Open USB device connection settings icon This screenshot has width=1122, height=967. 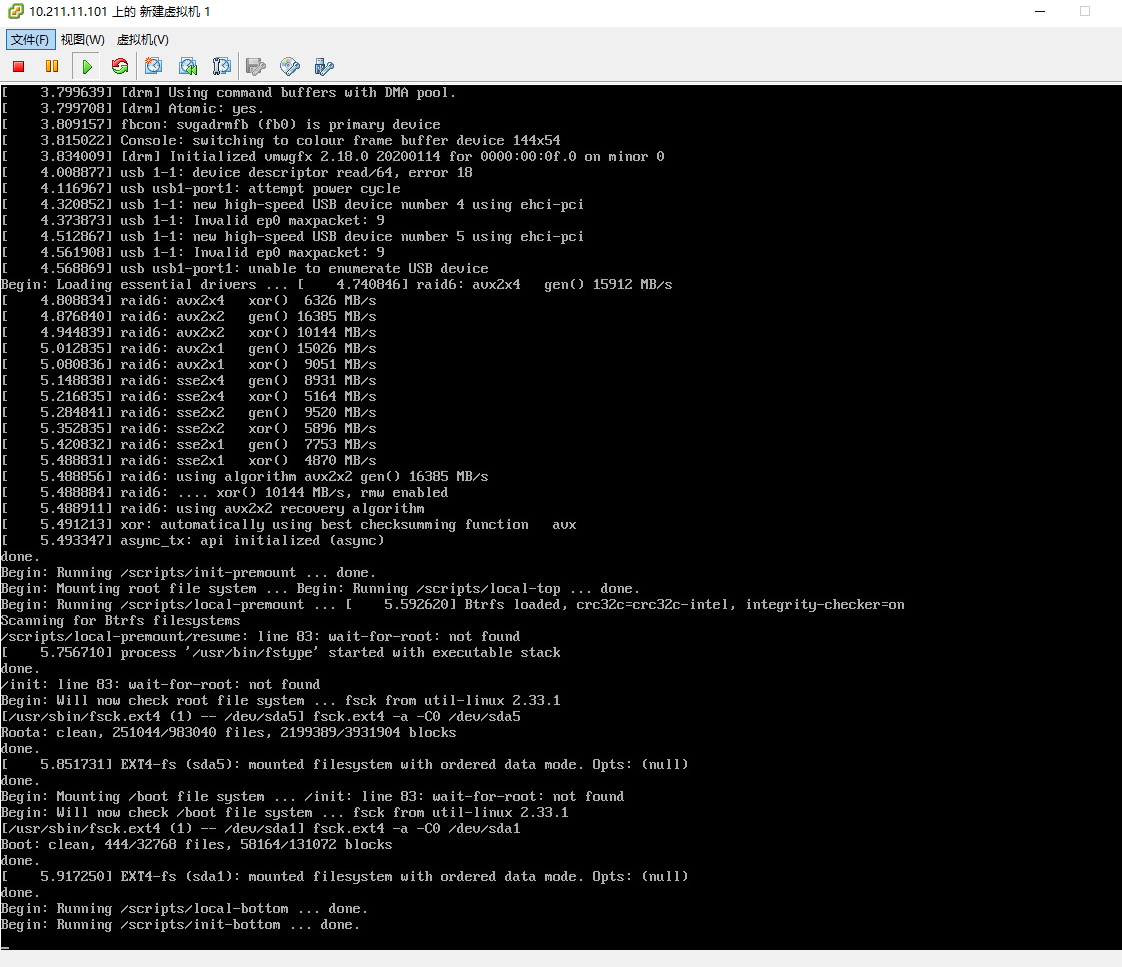(x=324, y=67)
